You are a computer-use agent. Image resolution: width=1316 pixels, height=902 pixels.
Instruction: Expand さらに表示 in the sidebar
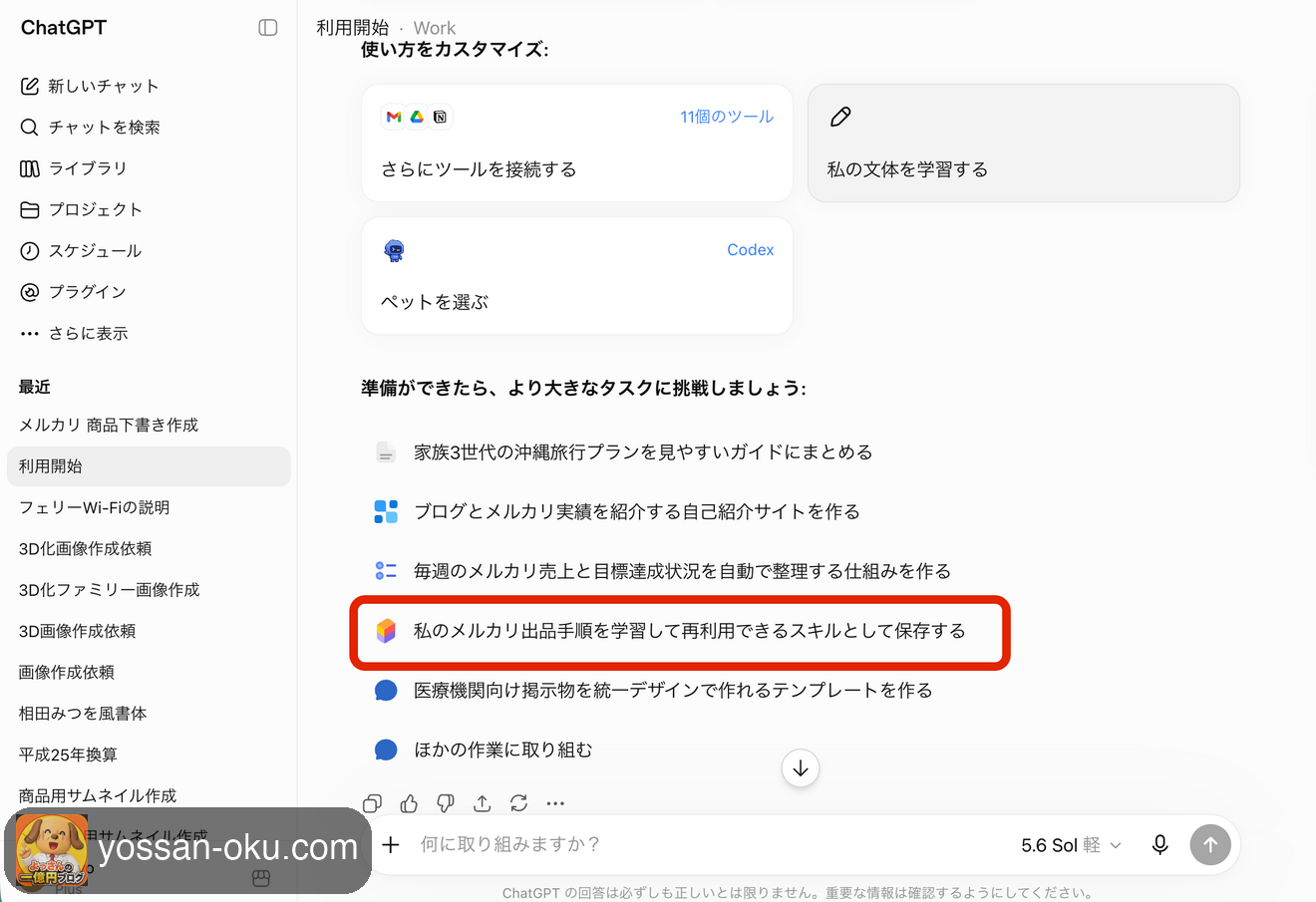tap(75, 333)
